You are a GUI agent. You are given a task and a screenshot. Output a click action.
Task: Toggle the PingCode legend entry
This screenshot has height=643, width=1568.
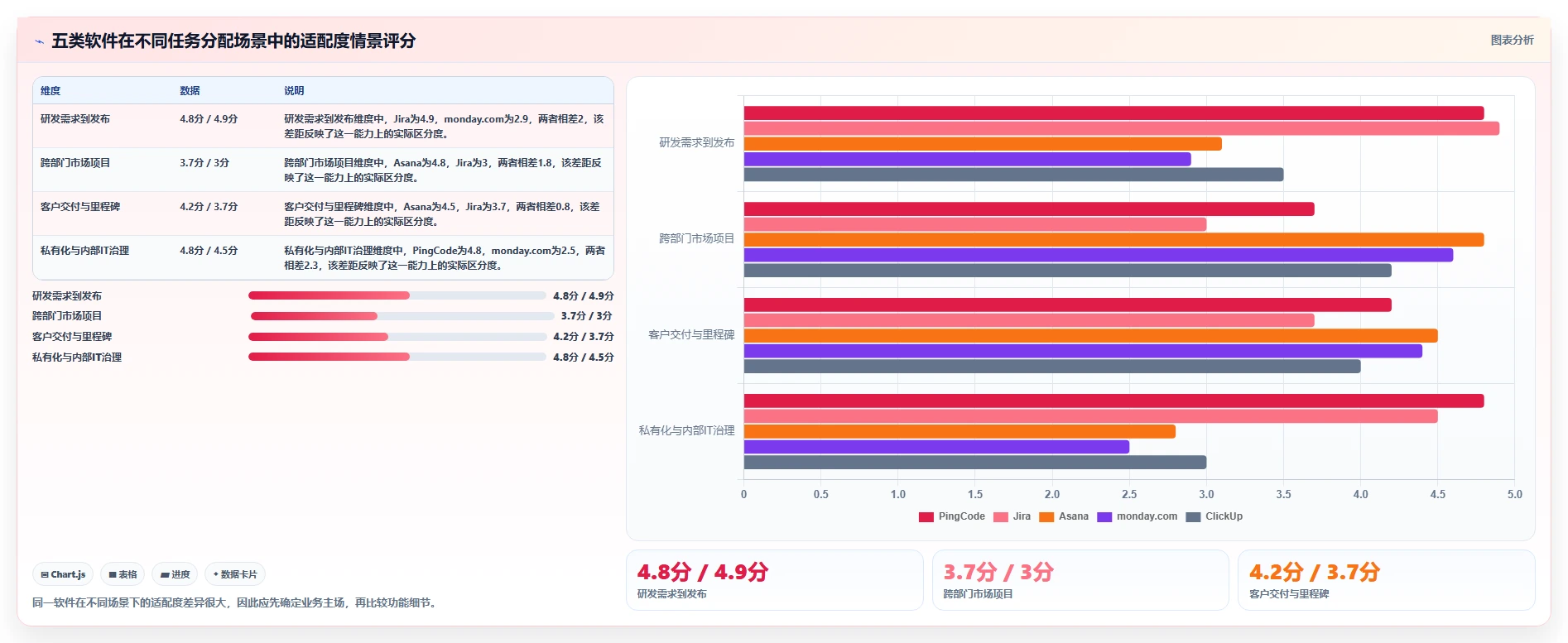[951, 516]
